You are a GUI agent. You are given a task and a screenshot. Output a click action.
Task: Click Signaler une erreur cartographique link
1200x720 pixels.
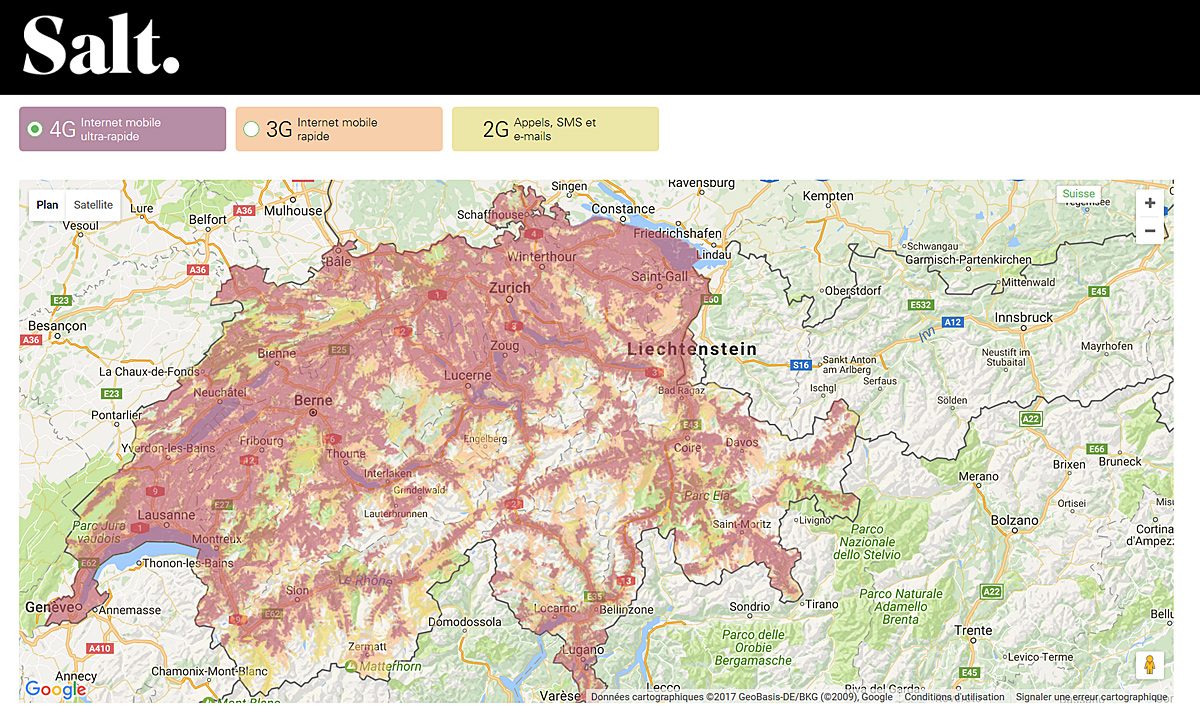(x=1091, y=697)
